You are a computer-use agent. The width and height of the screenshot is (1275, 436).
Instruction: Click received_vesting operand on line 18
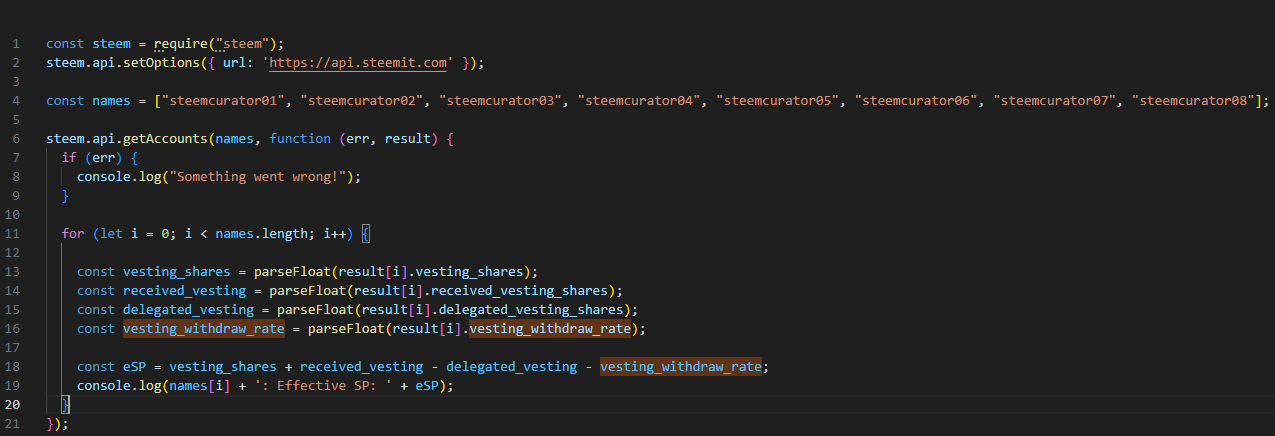click(362, 366)
